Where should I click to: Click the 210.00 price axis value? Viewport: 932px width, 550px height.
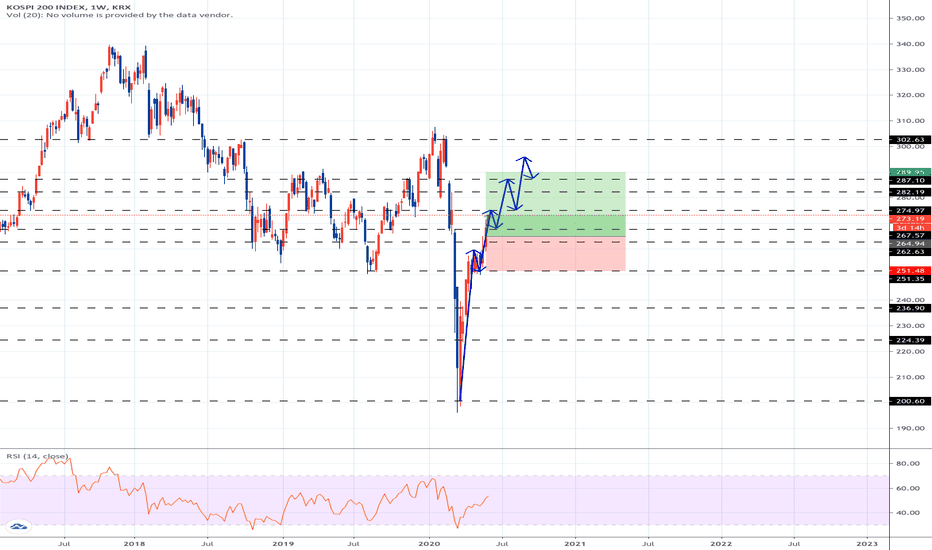[x=911, y=377]
